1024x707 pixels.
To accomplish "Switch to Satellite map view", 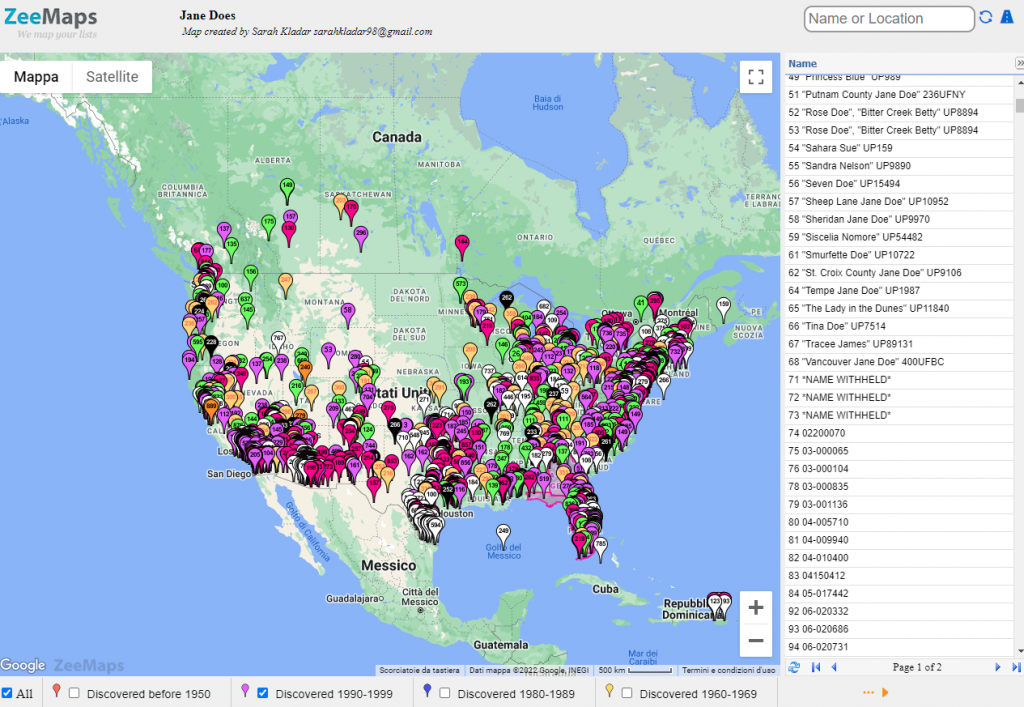I will point(112,77).
